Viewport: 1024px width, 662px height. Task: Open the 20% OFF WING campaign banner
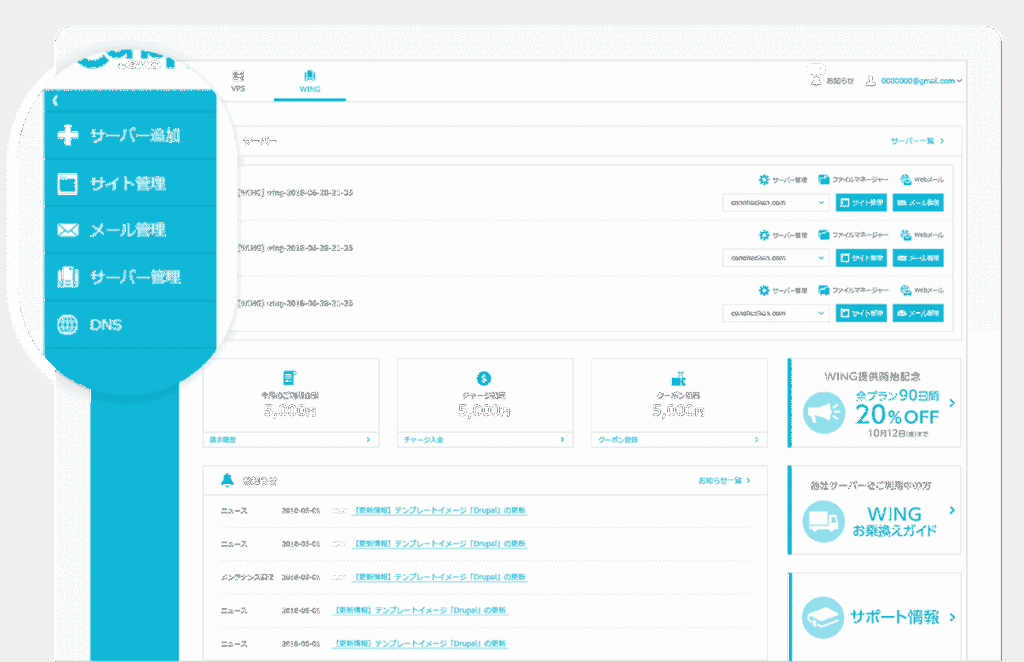873,404
